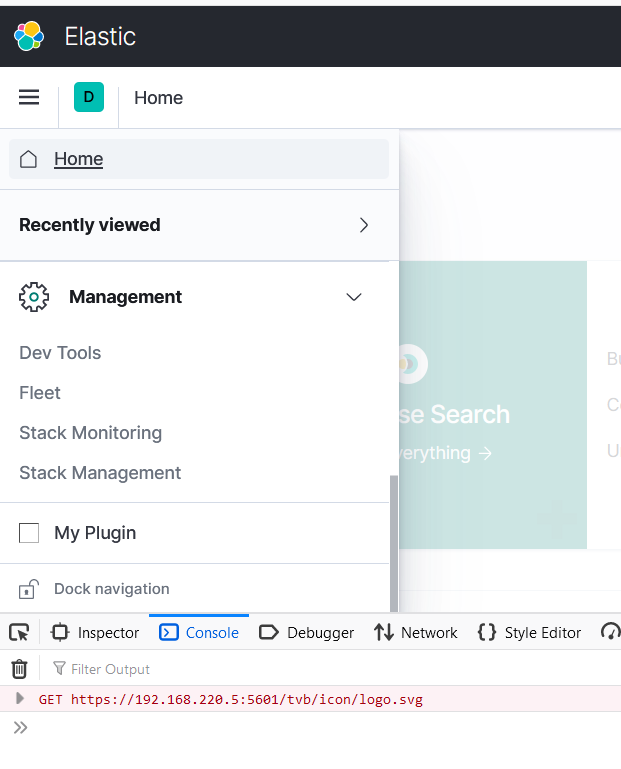Click the GET logo.svg error URL
Screen dimensions: 621x769
tap(247, 699)
